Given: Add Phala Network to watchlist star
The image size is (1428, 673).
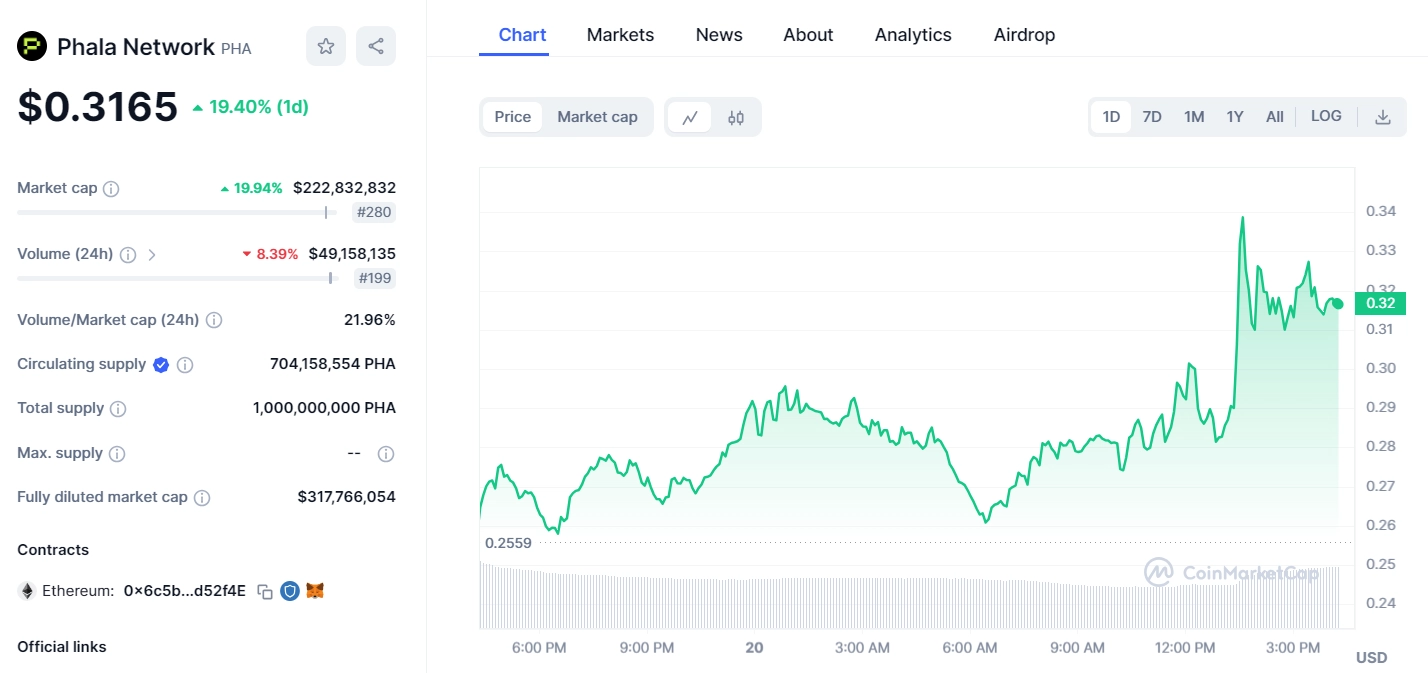Looking at the screenshot, I should pyautogui.click(x=325, y=46).
